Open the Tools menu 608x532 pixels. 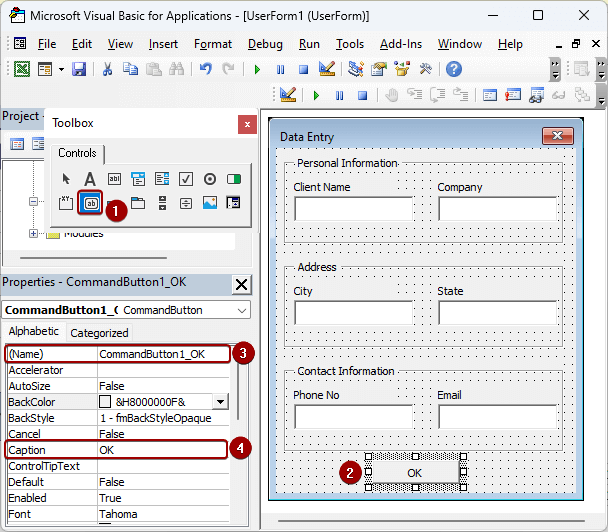click(350, 44)
